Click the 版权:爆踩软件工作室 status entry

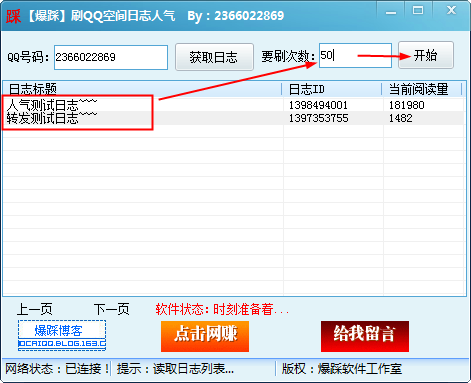tap(342, 369)
